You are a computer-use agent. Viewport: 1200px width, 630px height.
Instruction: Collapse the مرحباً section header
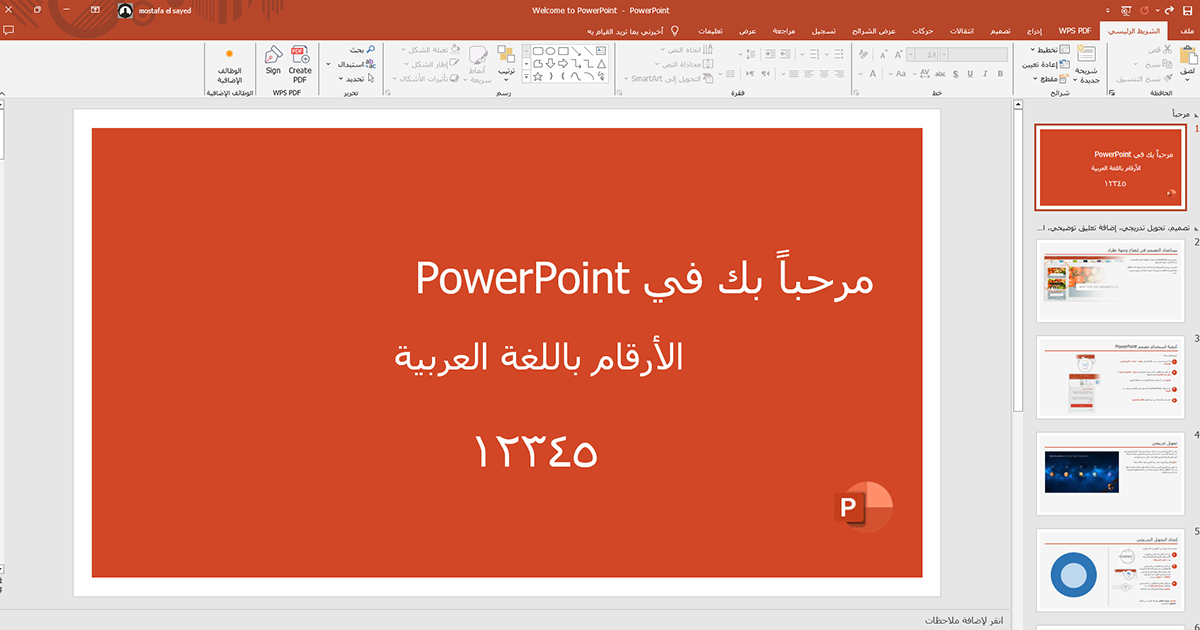coord(1184,114)
